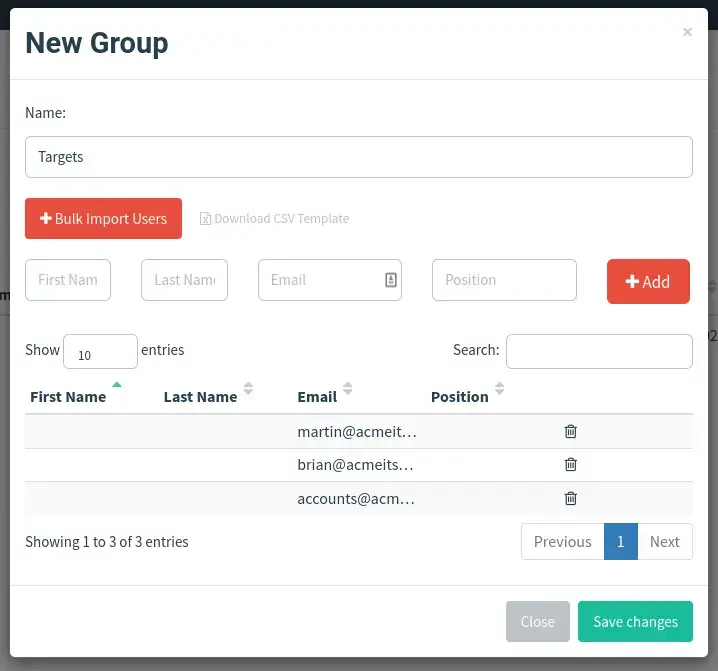Sort table by Position column arrows
This screenshot has width=718, height=671.
click(500, 388)
